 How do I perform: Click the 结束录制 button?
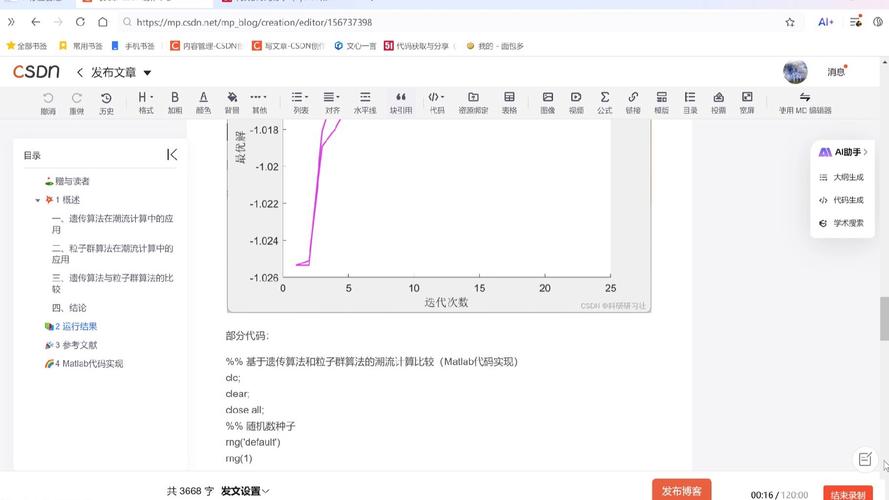[x=848, y=493]
